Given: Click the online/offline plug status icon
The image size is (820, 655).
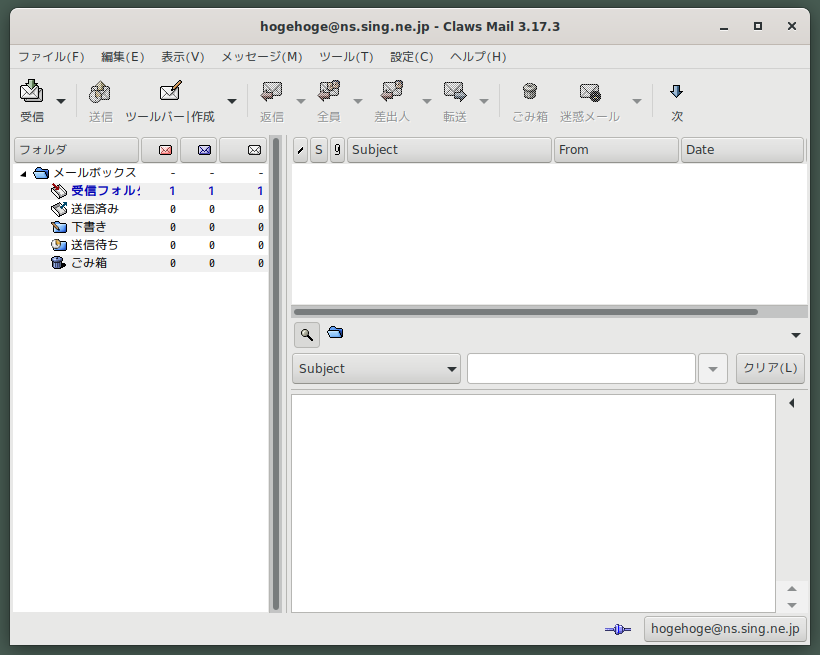Looking at the screenshot, I should (x=618, y=629).
